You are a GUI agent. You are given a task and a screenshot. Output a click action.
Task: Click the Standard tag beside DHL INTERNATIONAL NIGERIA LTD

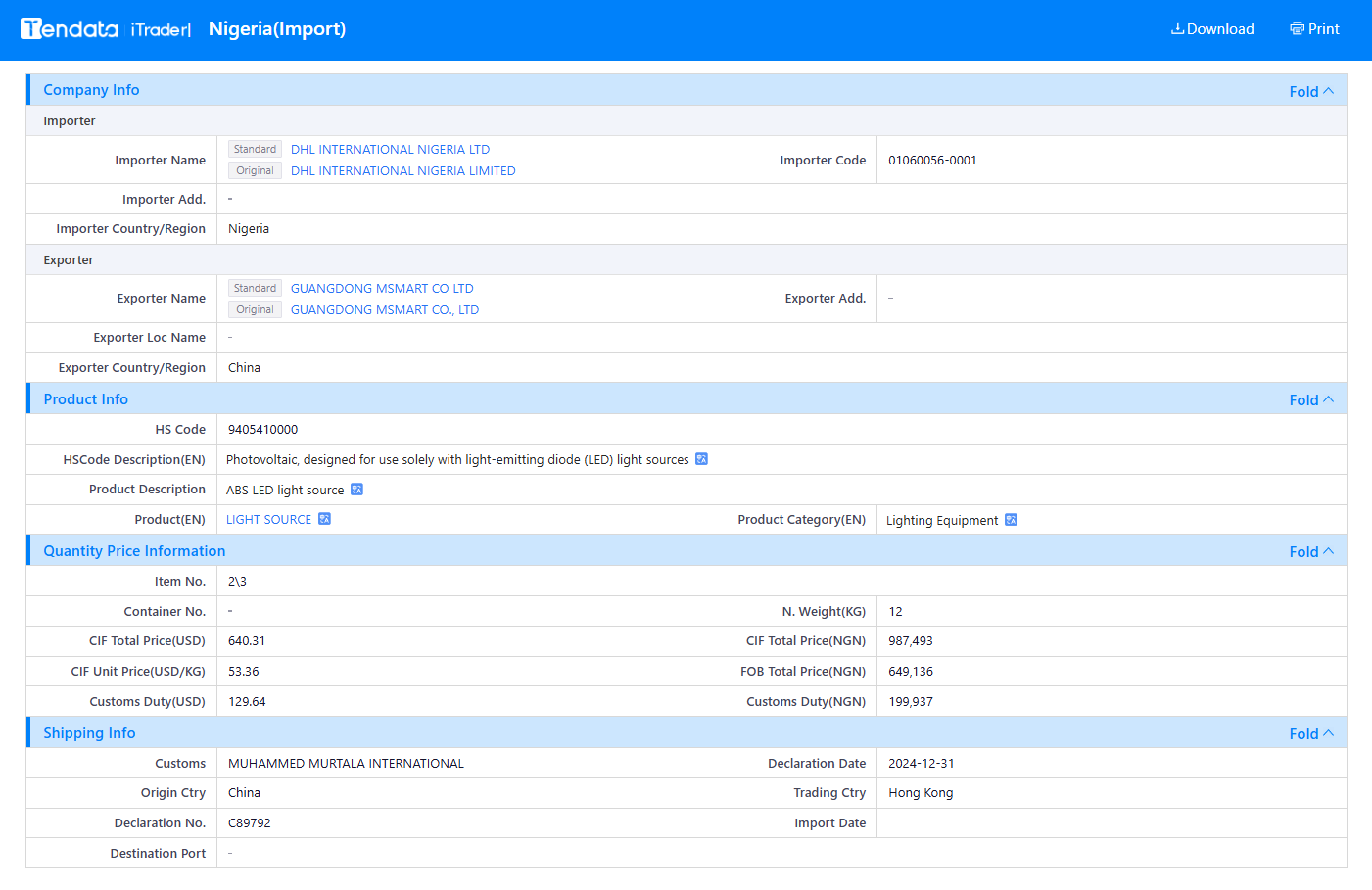(x=255, y=149)
